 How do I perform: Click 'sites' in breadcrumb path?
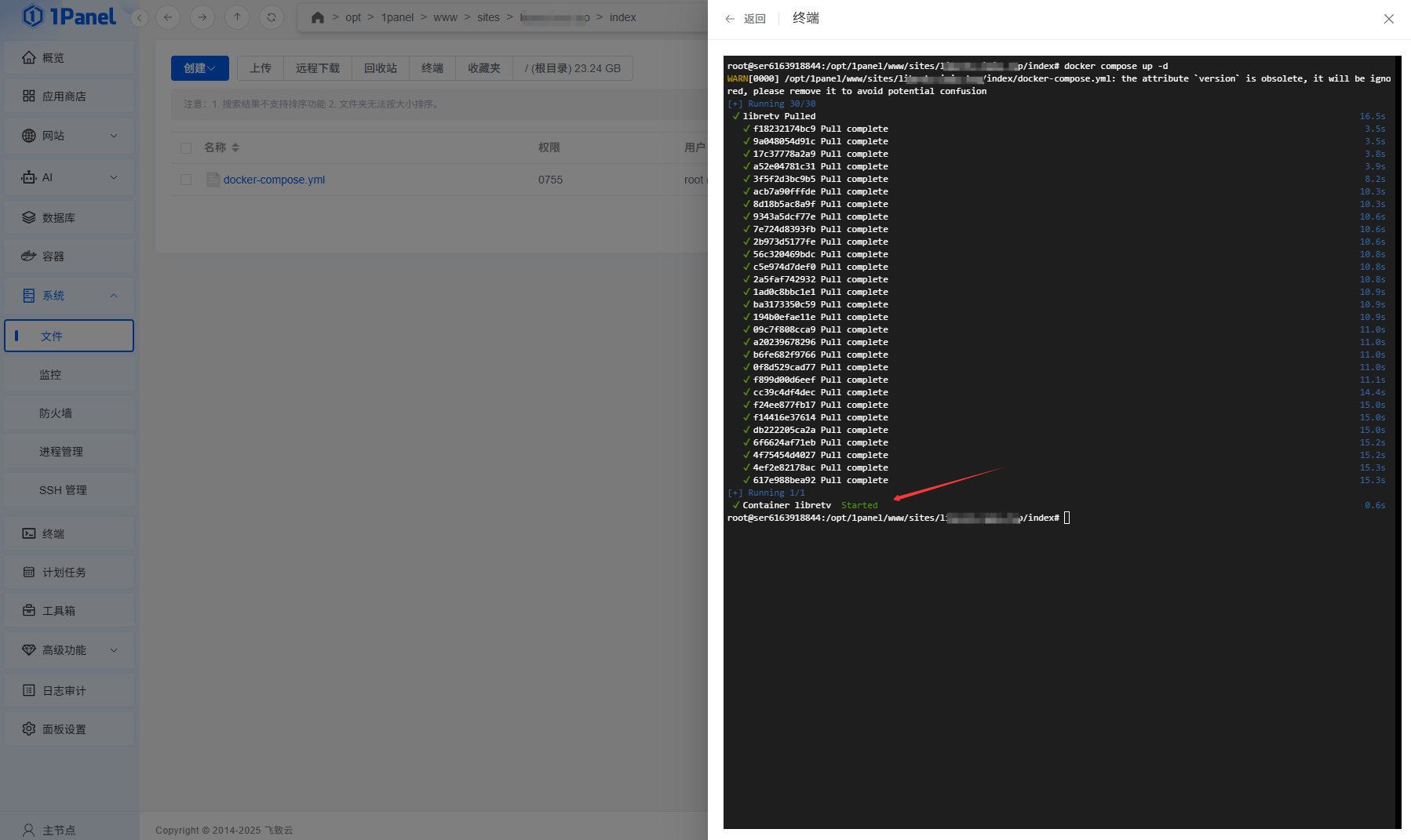[488, 17]
